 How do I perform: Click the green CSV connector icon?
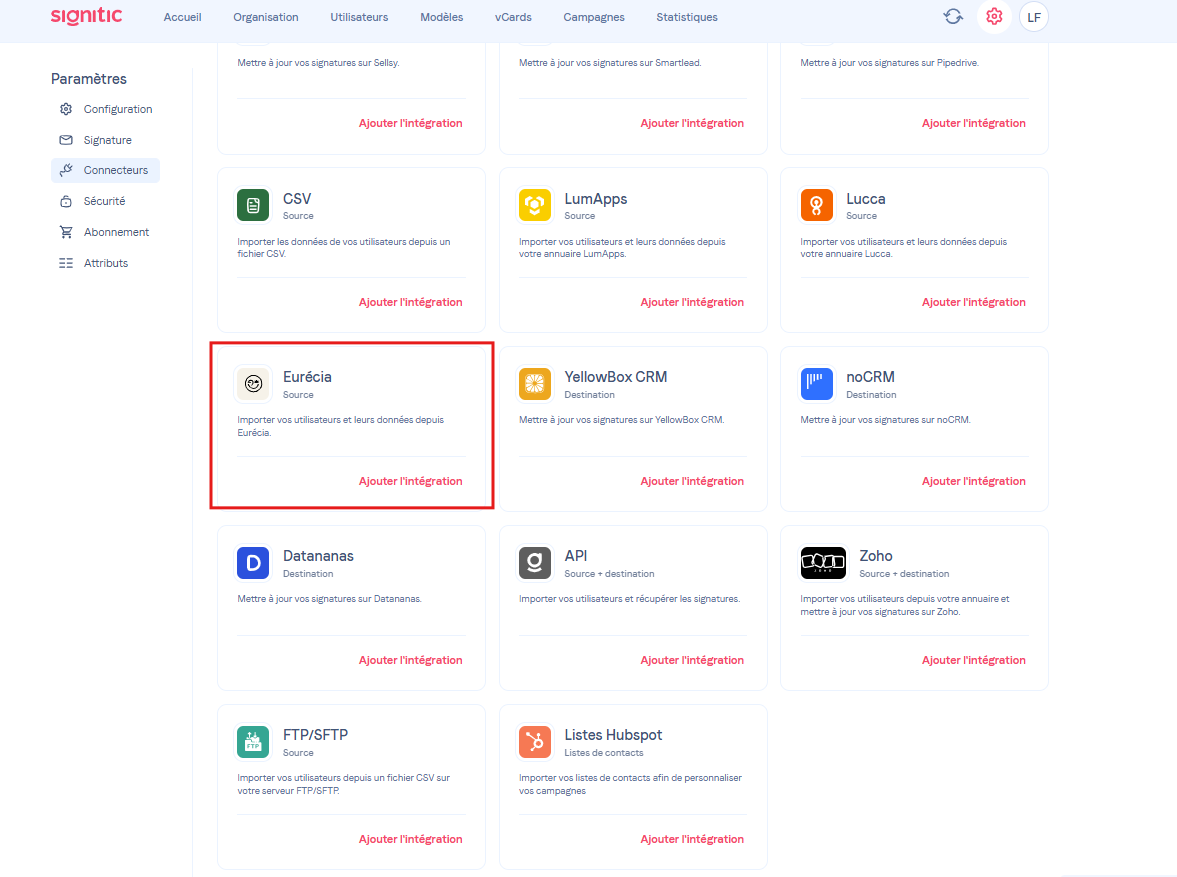pyautogui.click(x=253, y=205)
